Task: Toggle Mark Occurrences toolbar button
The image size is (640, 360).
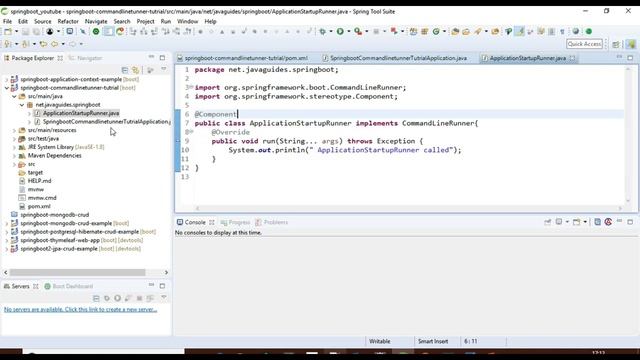Action: click(519, 31)
